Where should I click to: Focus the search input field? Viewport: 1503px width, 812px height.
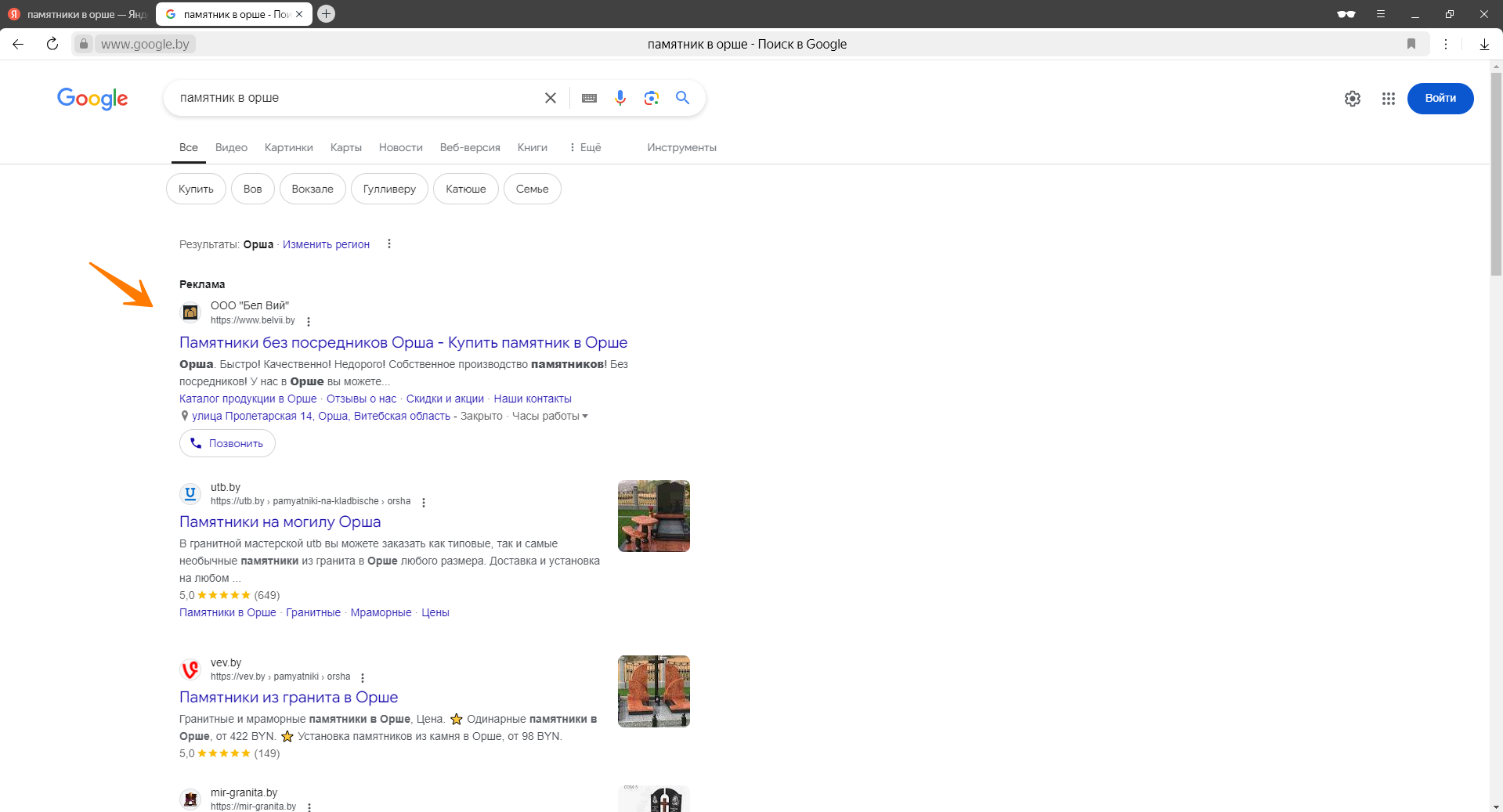tap(356, 98)
